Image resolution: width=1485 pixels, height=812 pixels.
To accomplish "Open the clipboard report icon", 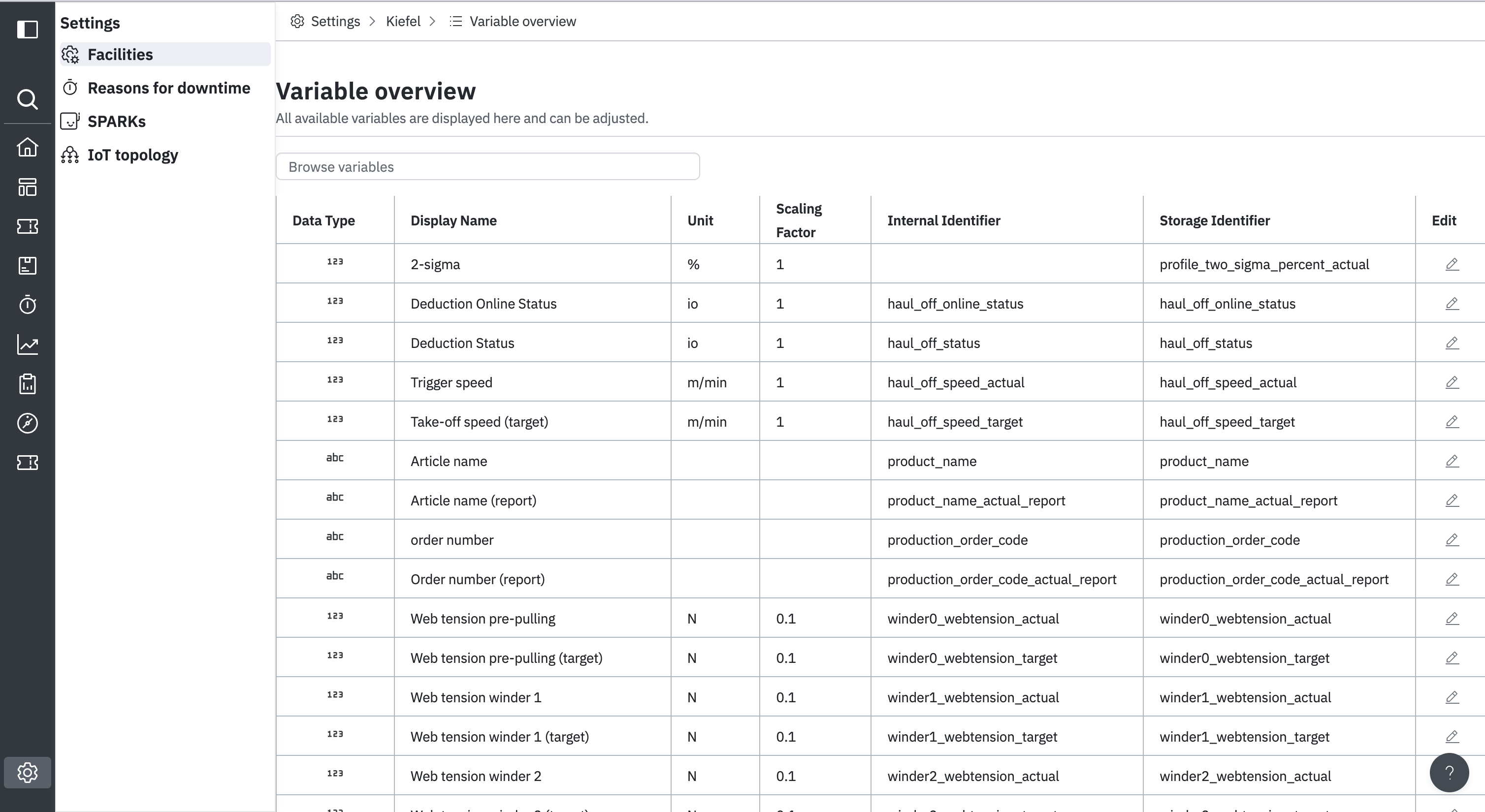I will 27,384.
